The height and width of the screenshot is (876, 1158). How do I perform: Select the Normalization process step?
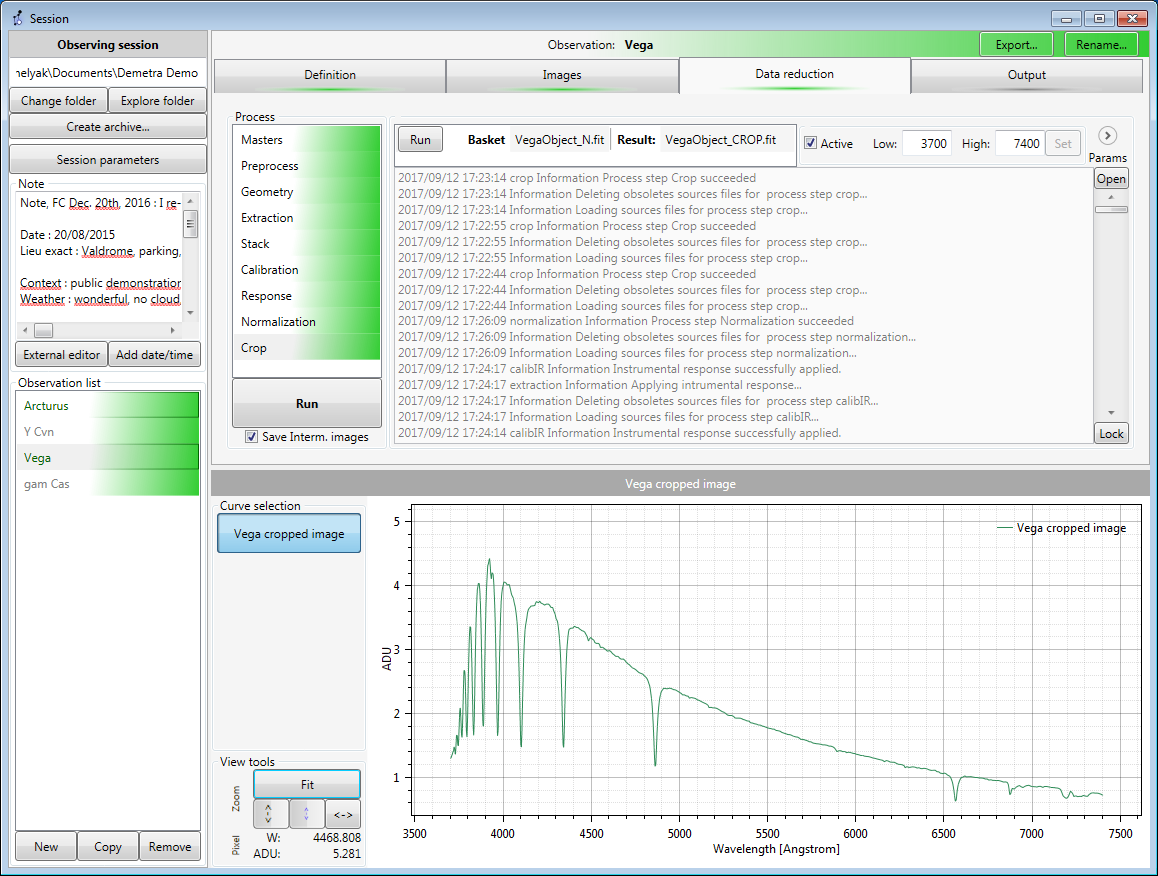click(306, 322)
